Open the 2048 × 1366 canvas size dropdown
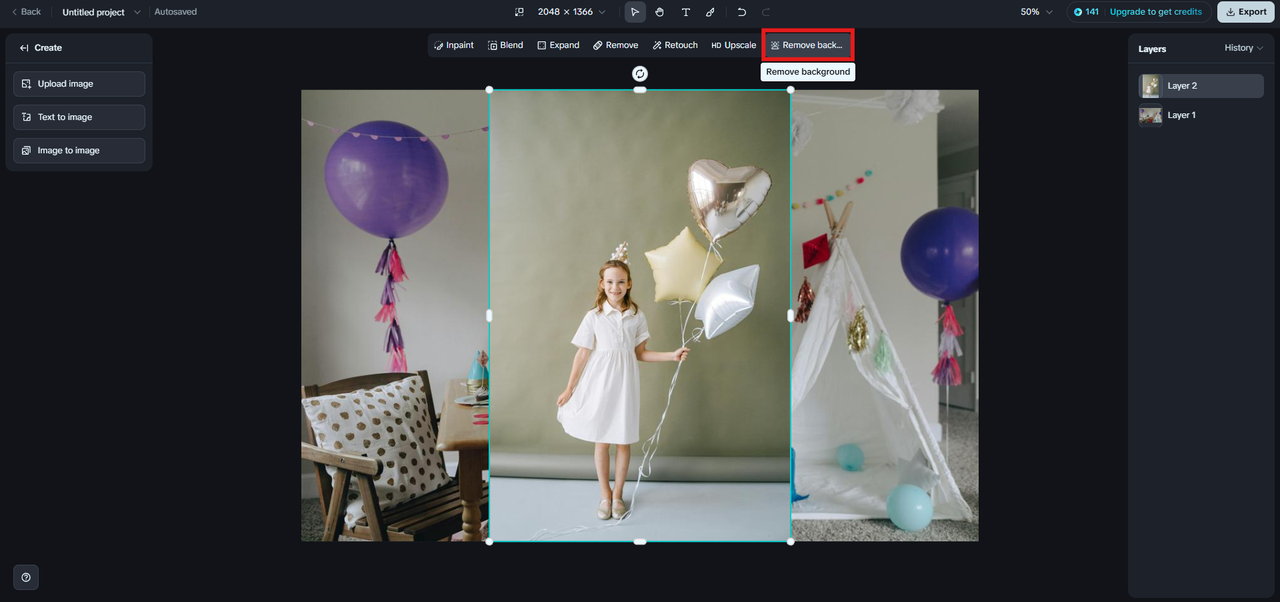The image size is (1280, 602). pyautogui.click(x=572, y=12)
